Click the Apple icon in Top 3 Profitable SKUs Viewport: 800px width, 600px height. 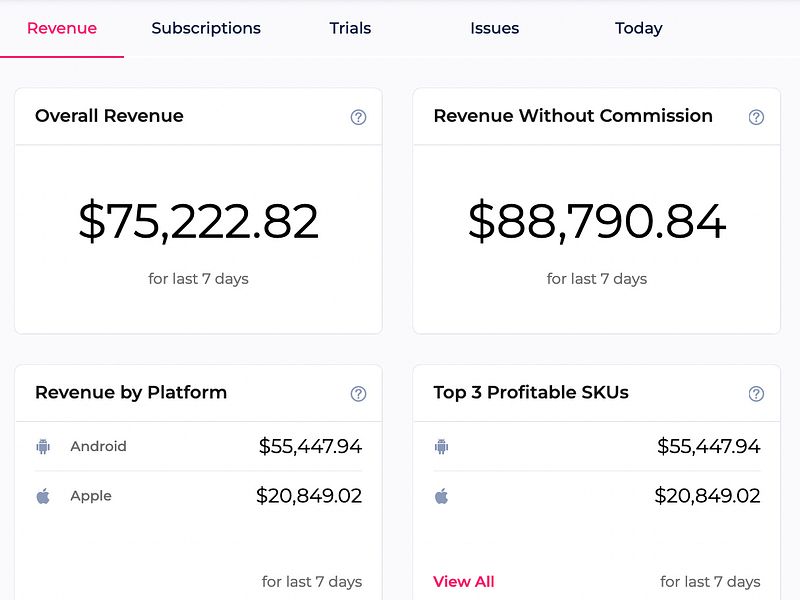click(441, 495)
